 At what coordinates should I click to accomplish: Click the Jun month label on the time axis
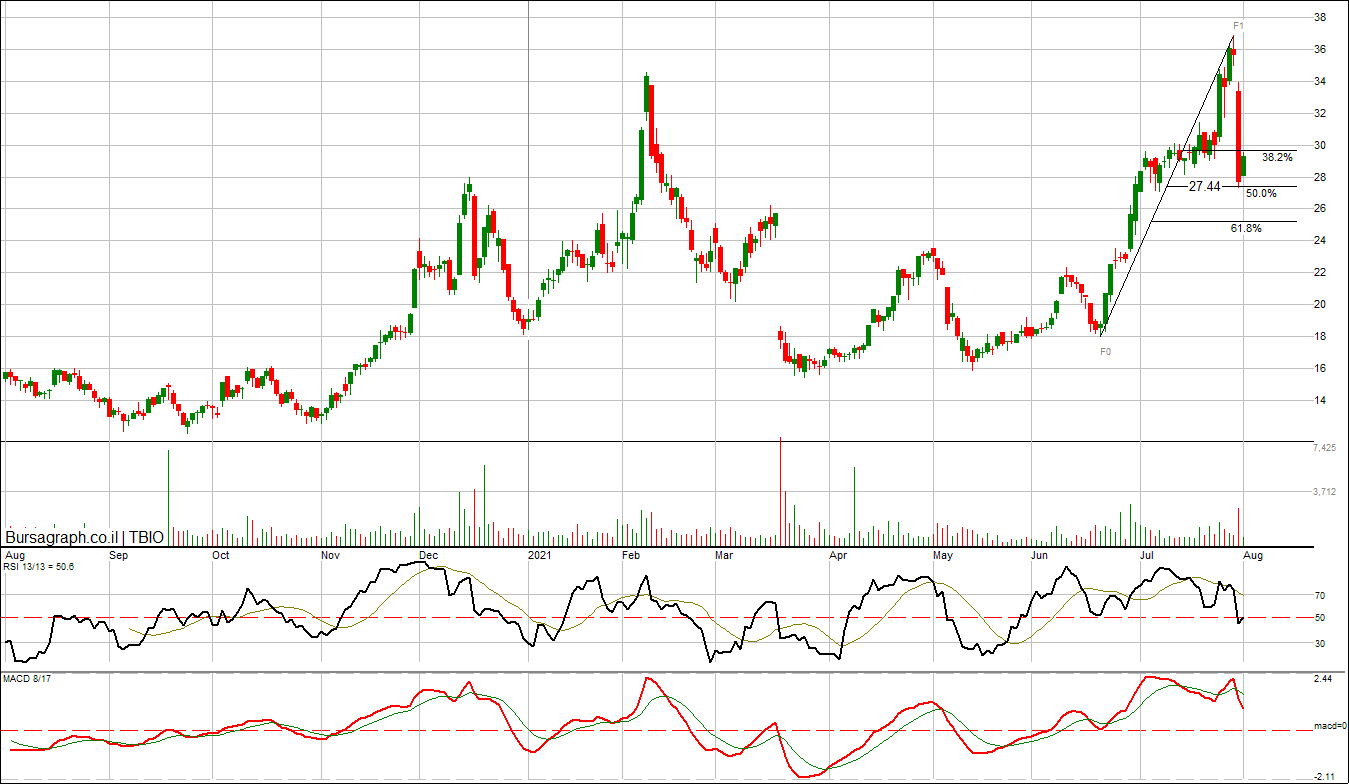pyautogui.click(x=1040, y=554)
